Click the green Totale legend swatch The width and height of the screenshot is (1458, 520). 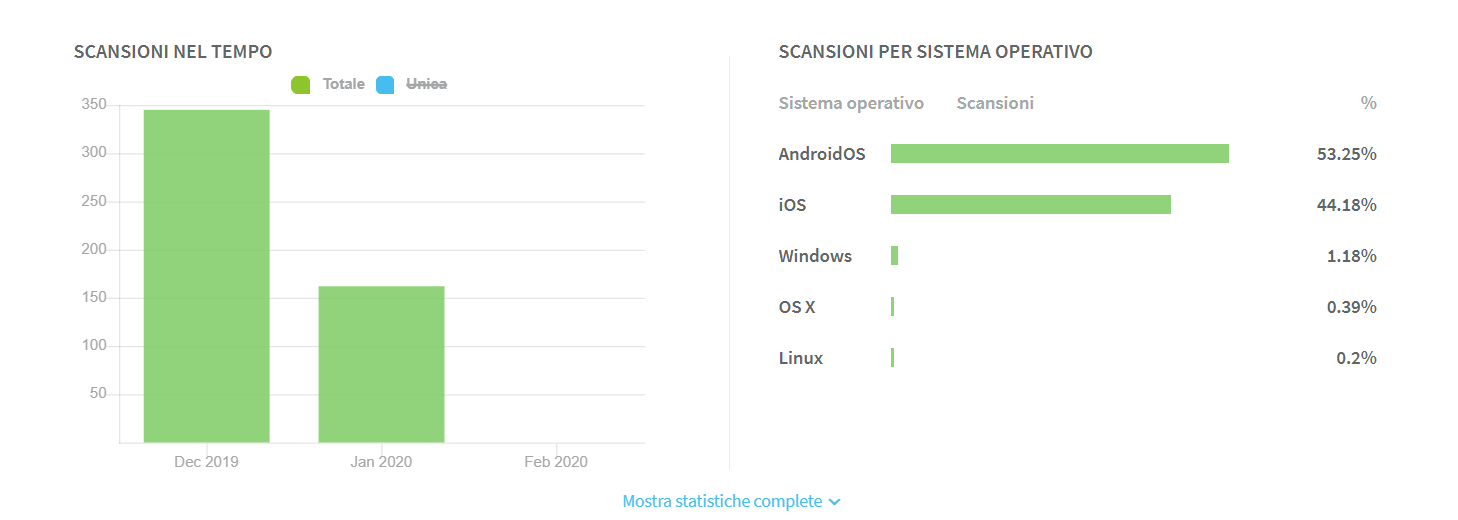click(x=301, y=85)
